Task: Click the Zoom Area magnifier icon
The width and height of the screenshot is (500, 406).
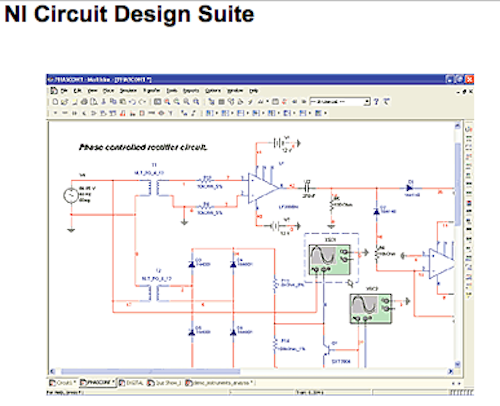Action: click(186, 102)
